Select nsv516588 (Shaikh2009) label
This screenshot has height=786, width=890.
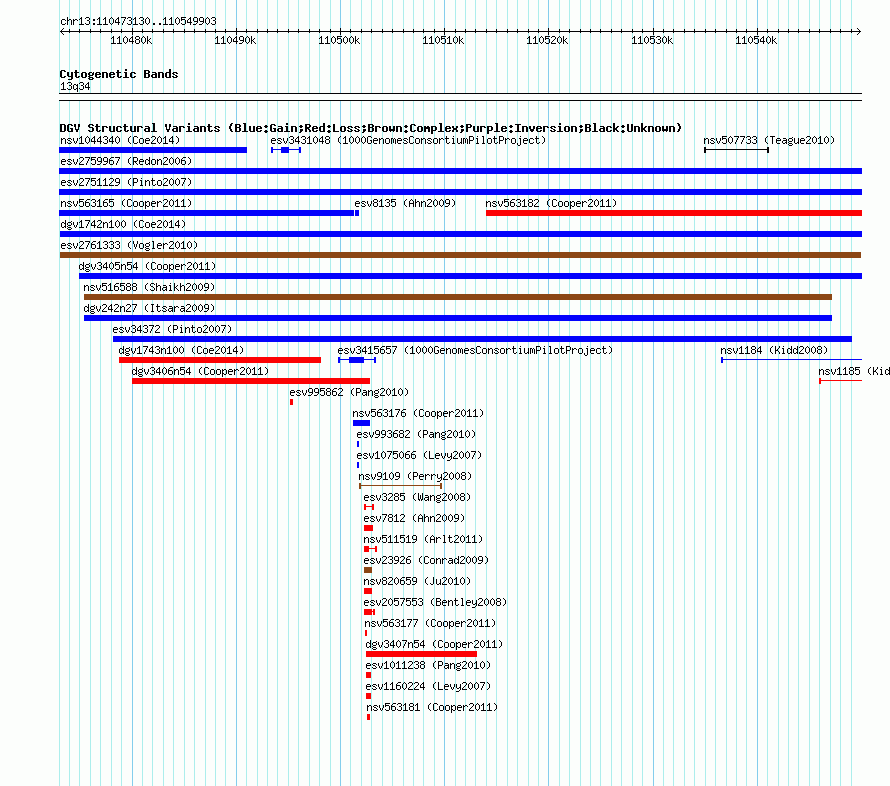tap(149, 287)
